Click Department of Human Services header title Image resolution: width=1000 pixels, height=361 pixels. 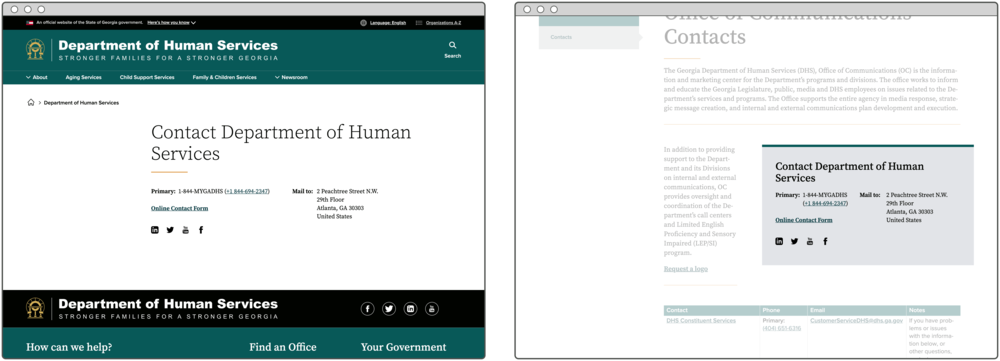pos(168,45)
